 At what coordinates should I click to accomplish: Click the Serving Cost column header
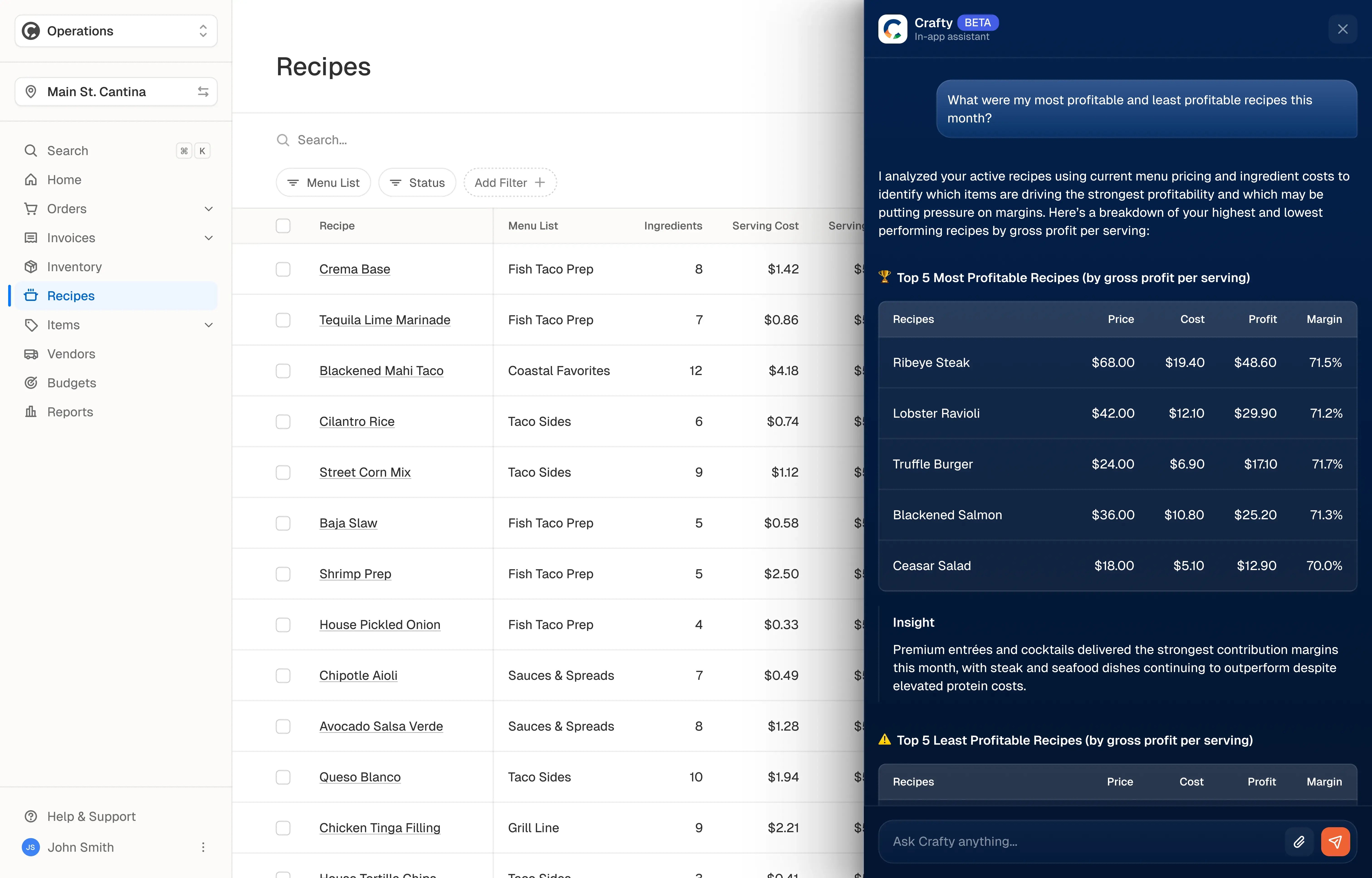[x=765, y=226]
